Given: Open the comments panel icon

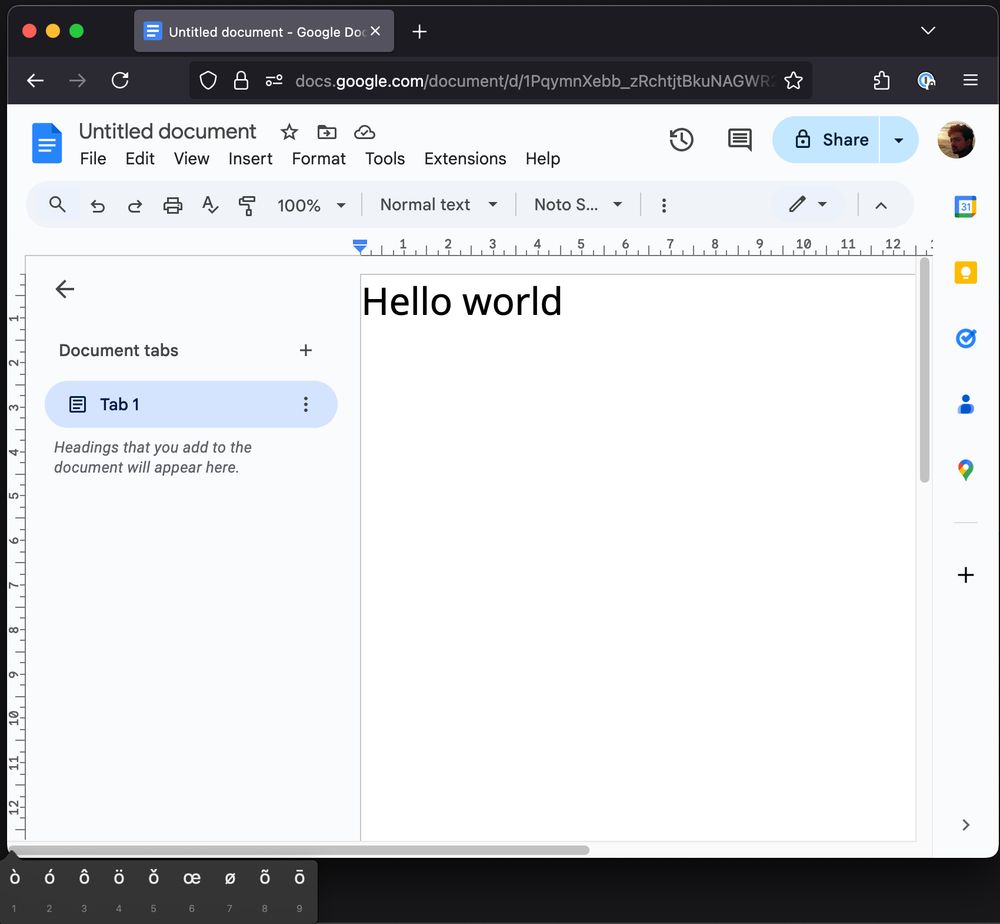Looking at the screenshot, I should tap(739, 140).
